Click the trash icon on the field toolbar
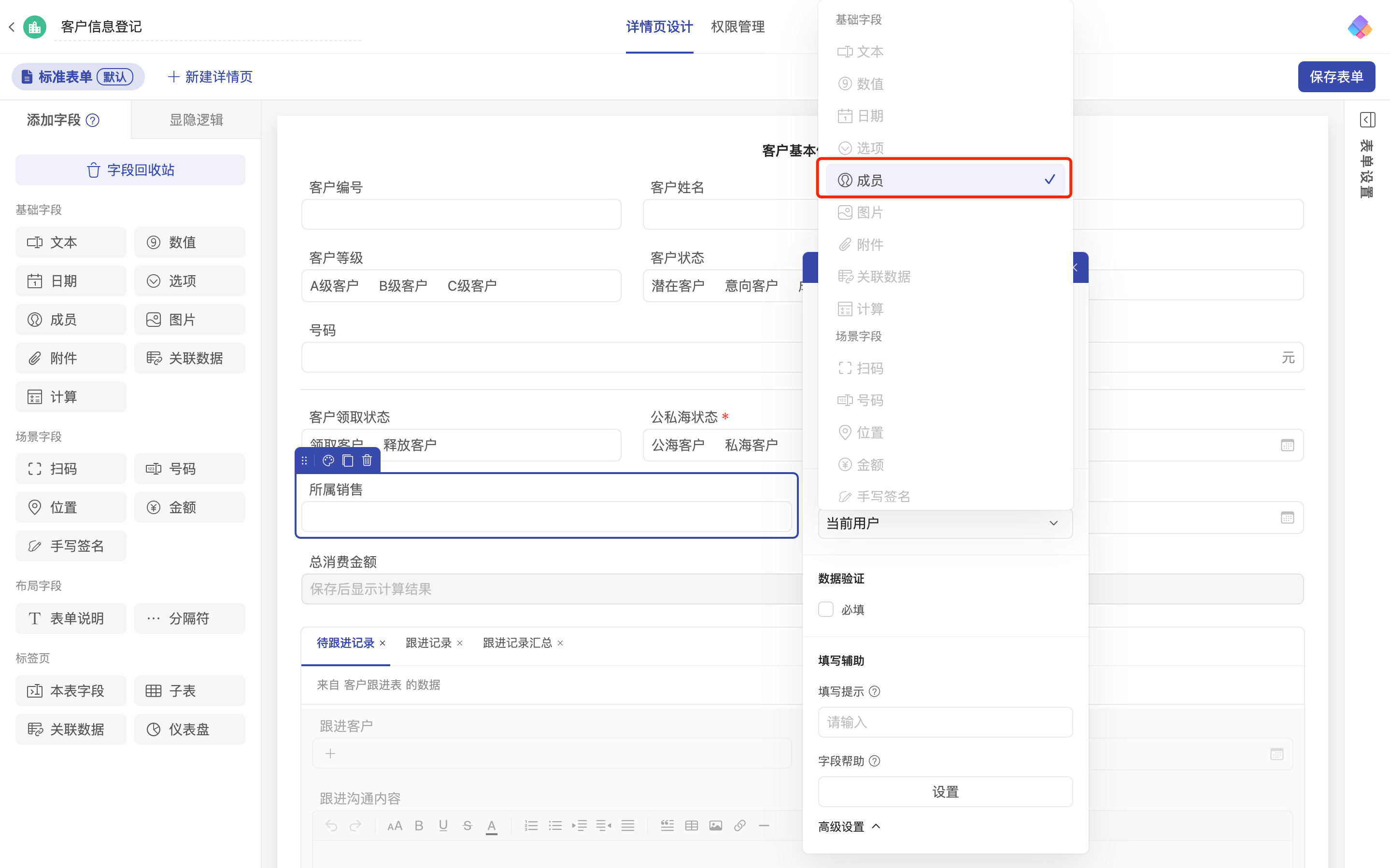The width and height of the screenshot is (1390, 868). 368,461
